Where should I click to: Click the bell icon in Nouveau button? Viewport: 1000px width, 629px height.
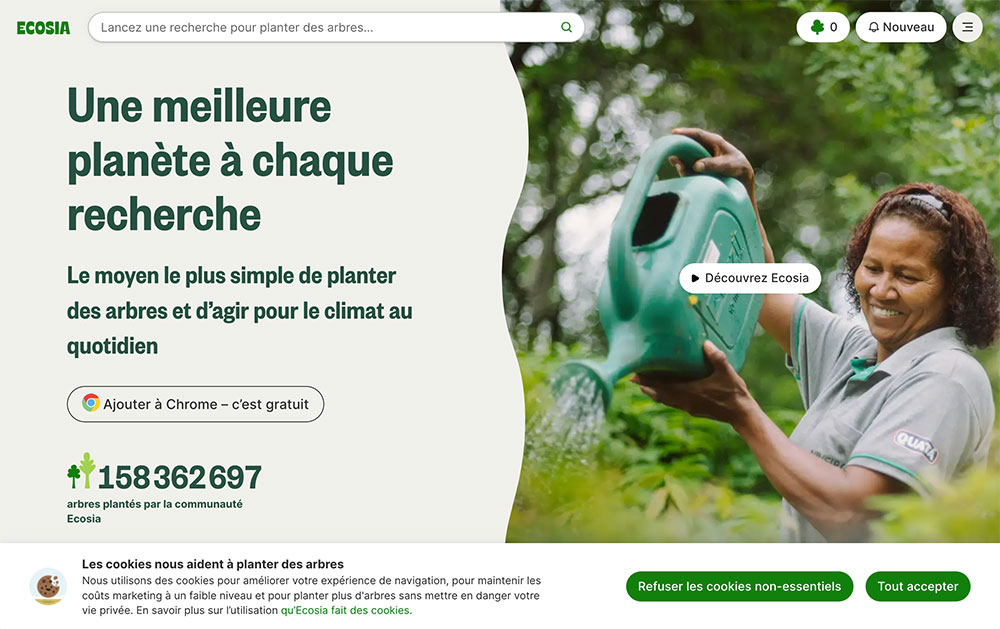click(x=874, y=27)
